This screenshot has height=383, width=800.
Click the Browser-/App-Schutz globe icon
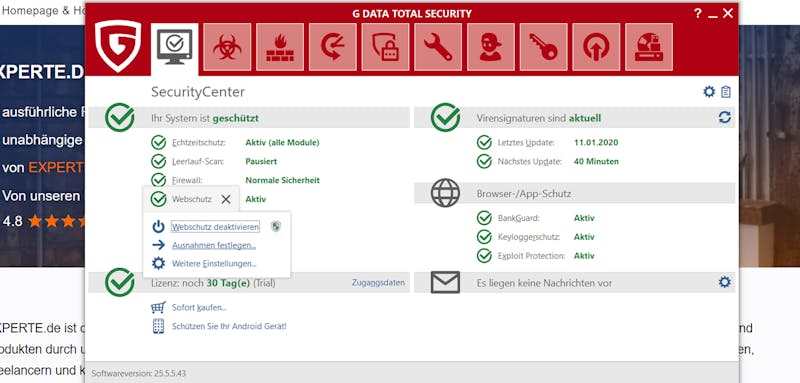click(445, 193)
